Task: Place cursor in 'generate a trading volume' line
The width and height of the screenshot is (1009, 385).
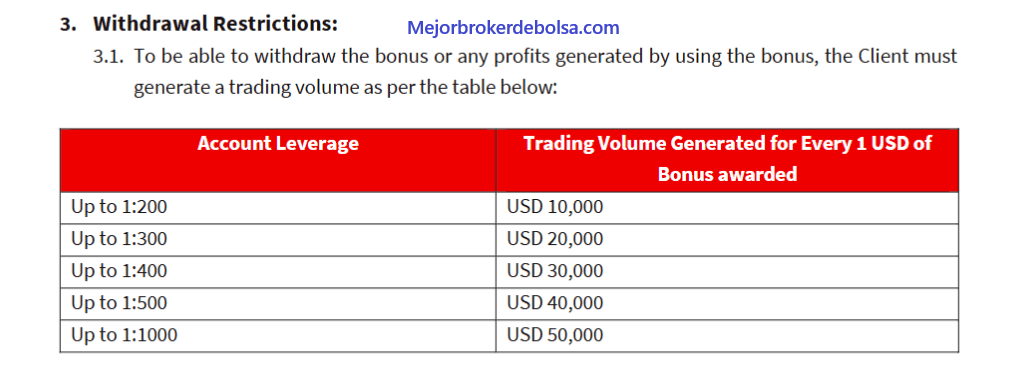Action: pos(344,87)
